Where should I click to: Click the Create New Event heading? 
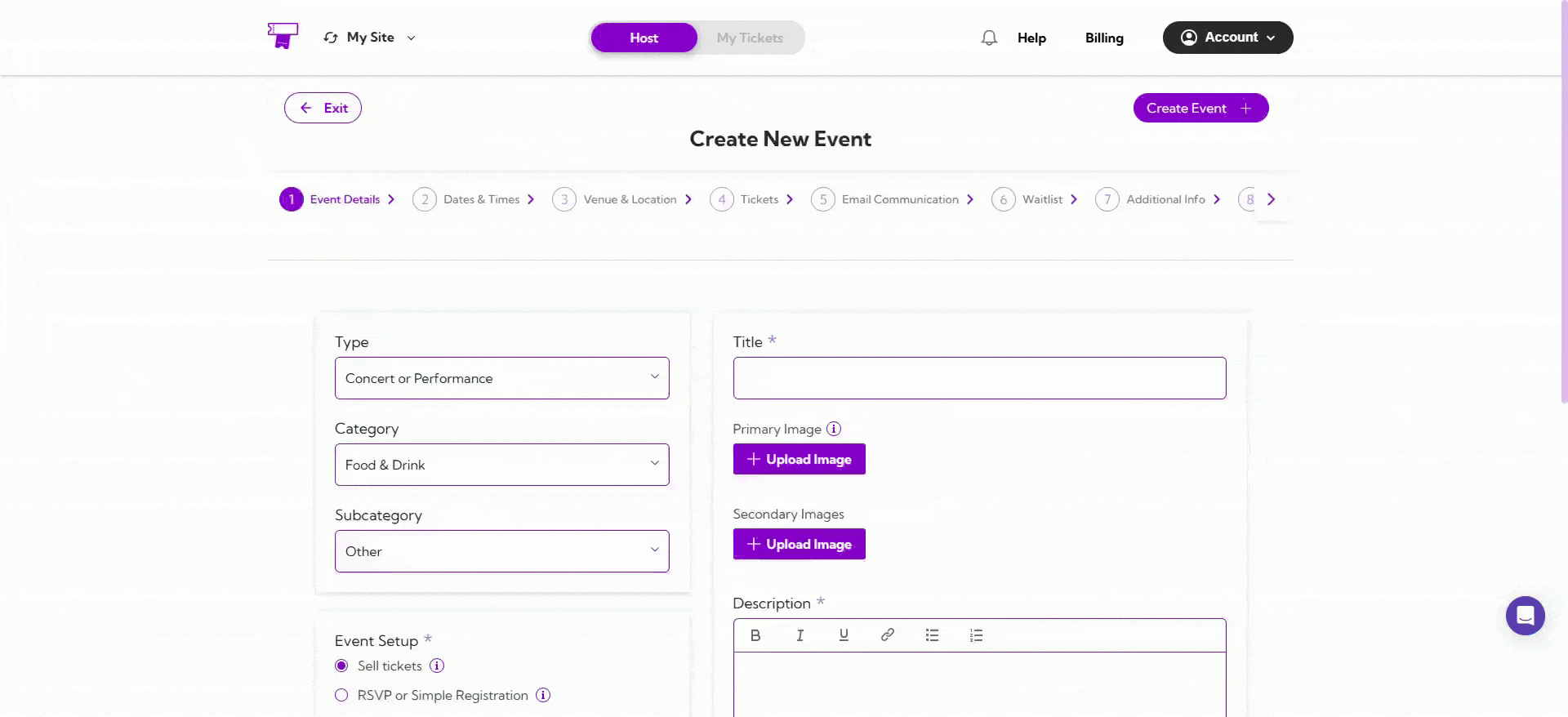tap(780, 139)
